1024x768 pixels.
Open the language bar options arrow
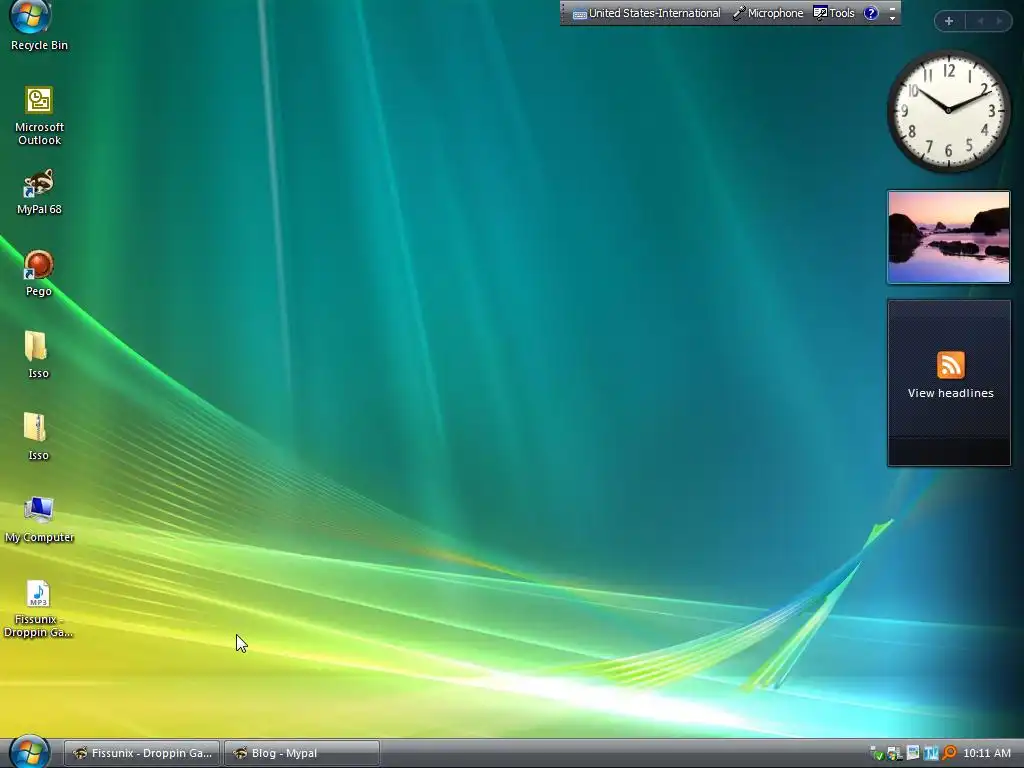pyautogui.click(x=892, y=19)
